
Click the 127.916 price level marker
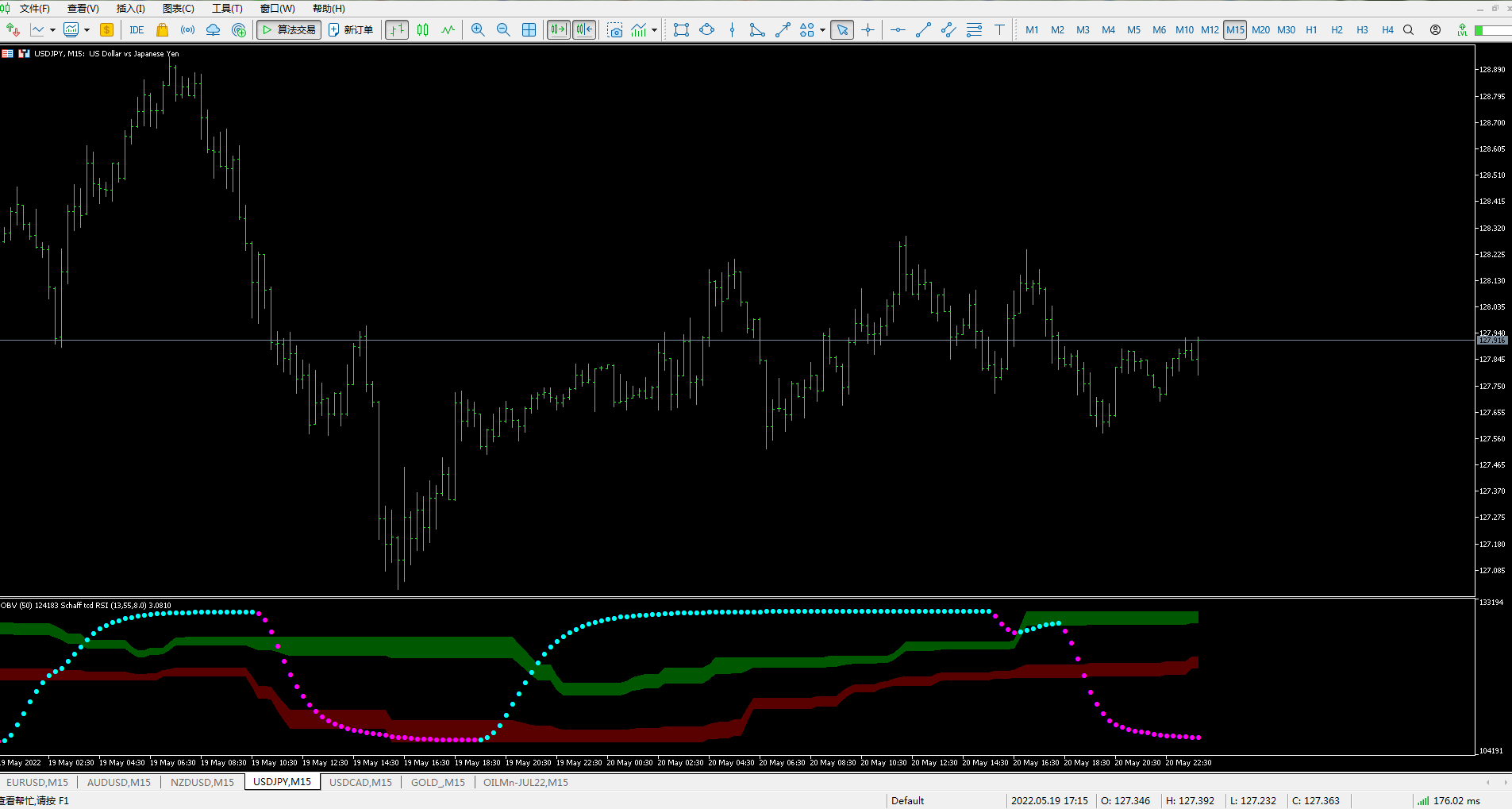(1492, 341)
